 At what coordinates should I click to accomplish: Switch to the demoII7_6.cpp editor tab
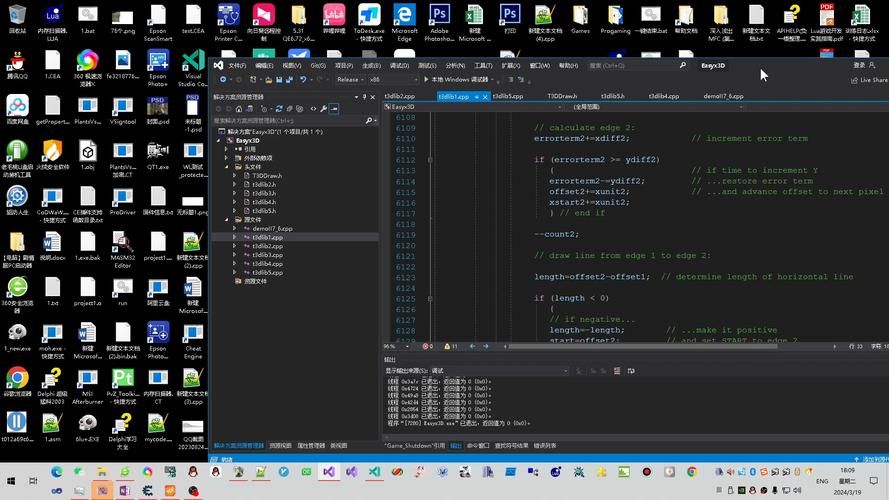(x=723, y=96)
